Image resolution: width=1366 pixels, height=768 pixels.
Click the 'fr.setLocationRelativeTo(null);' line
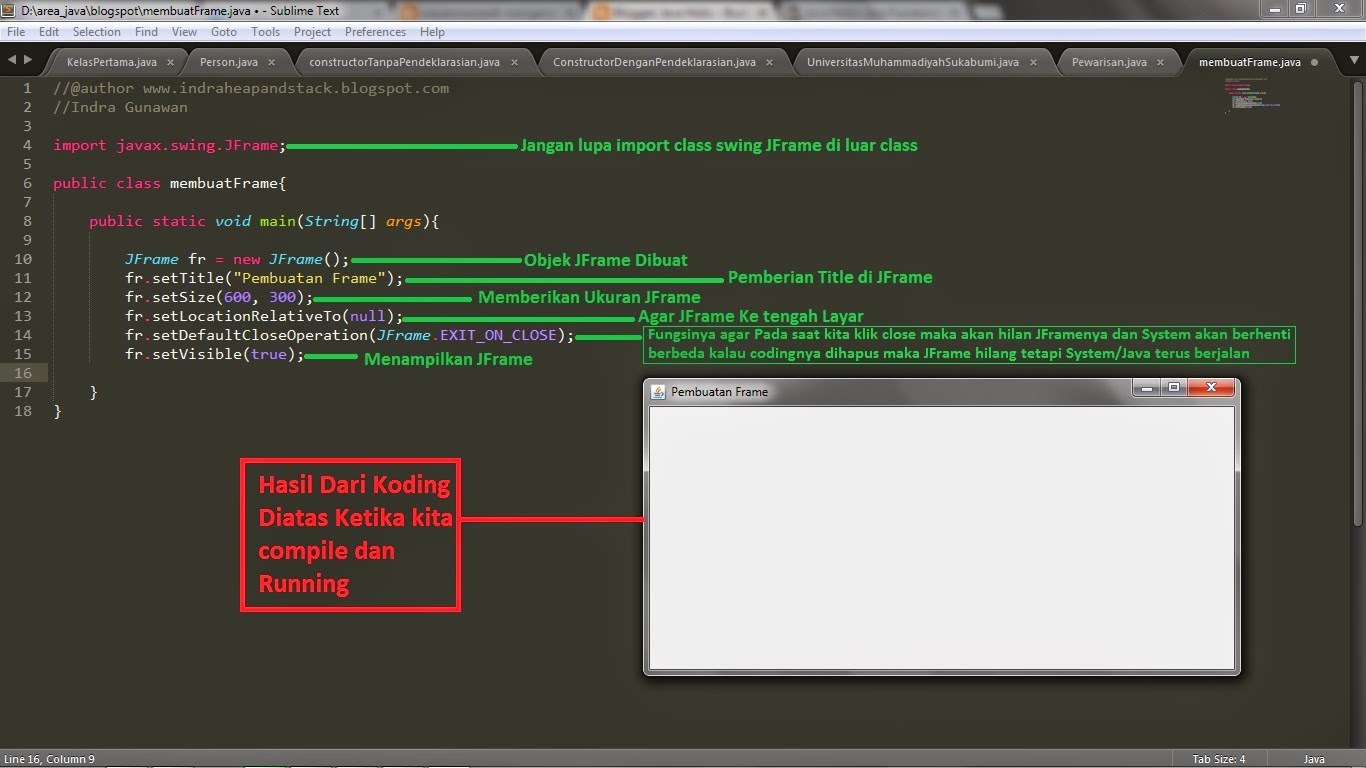(264, 316)
